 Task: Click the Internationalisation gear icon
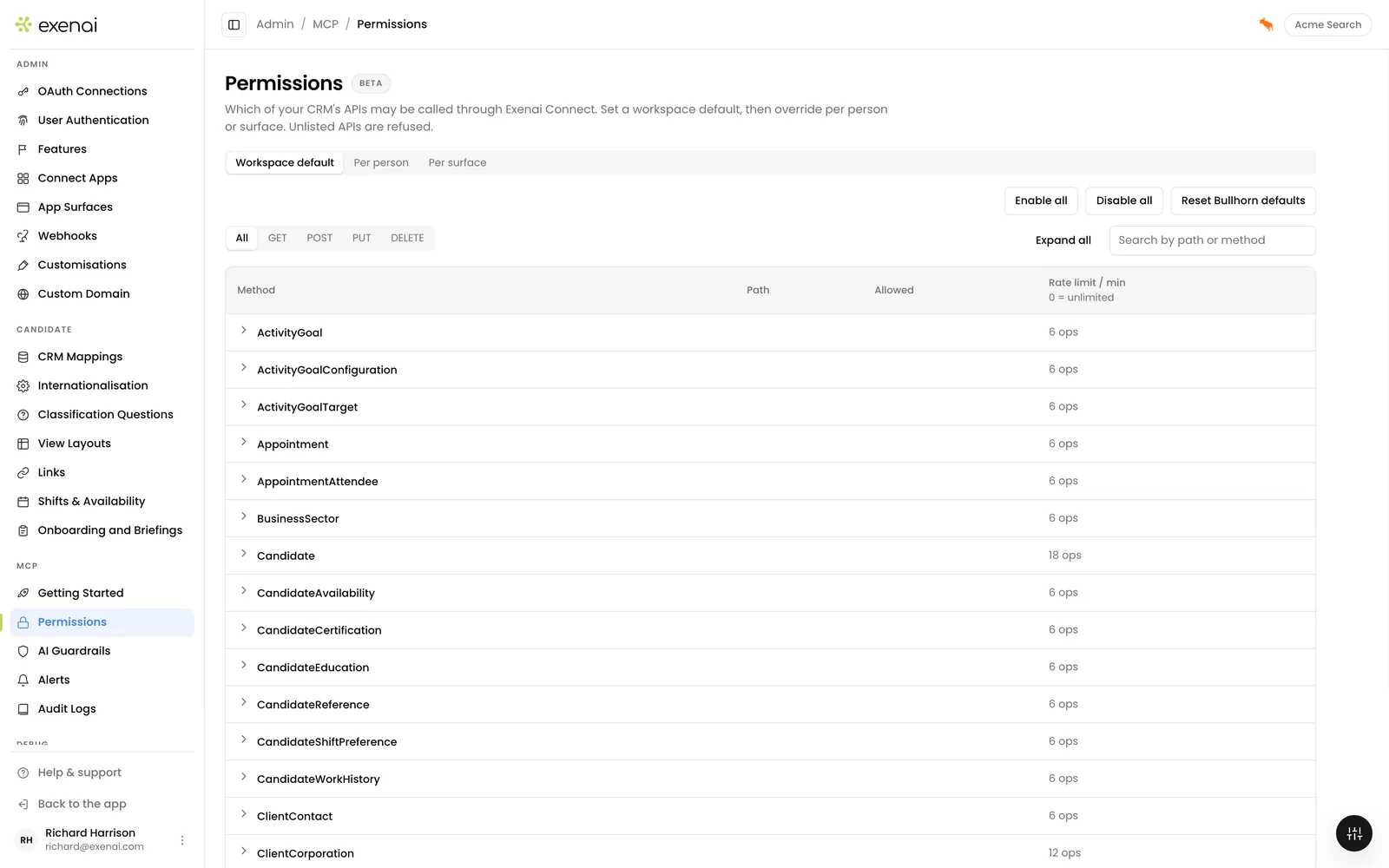(x=23, y=385)
